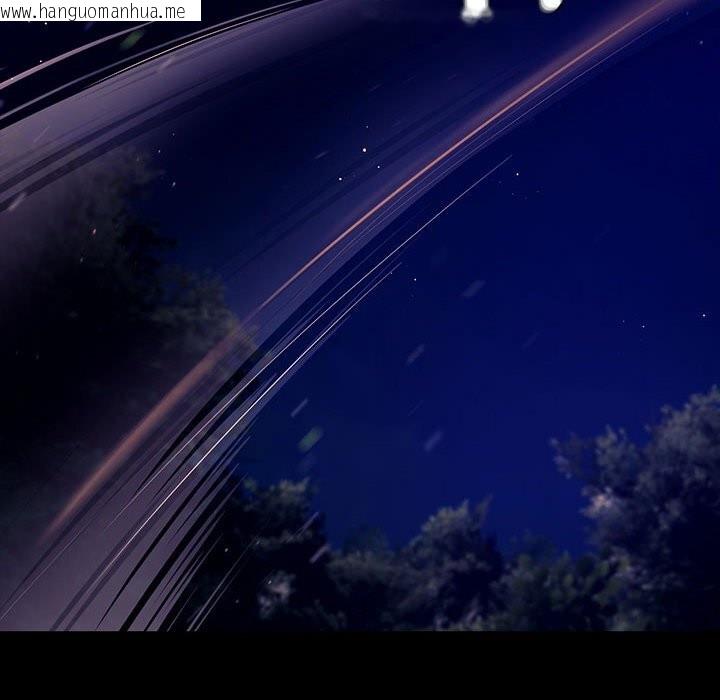The height and width of the screenshot is (700, 720).
Task: Click the black bar below the image
Action: click(360, 665)
